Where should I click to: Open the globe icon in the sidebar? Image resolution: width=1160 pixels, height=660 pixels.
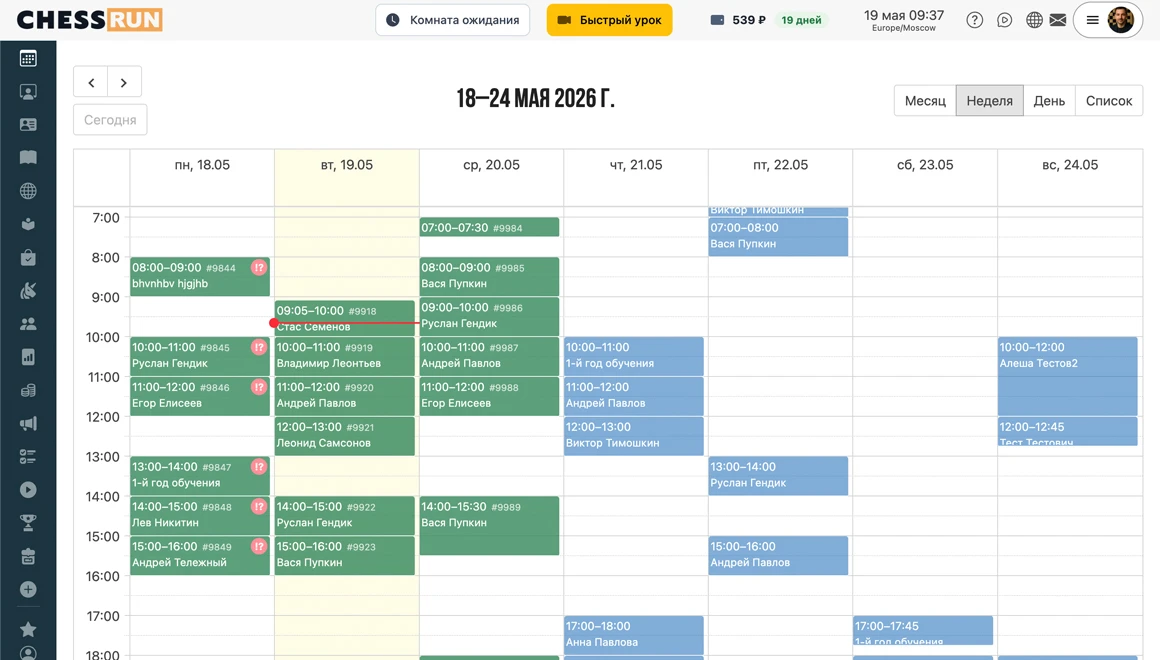click(x=28, y=191)
